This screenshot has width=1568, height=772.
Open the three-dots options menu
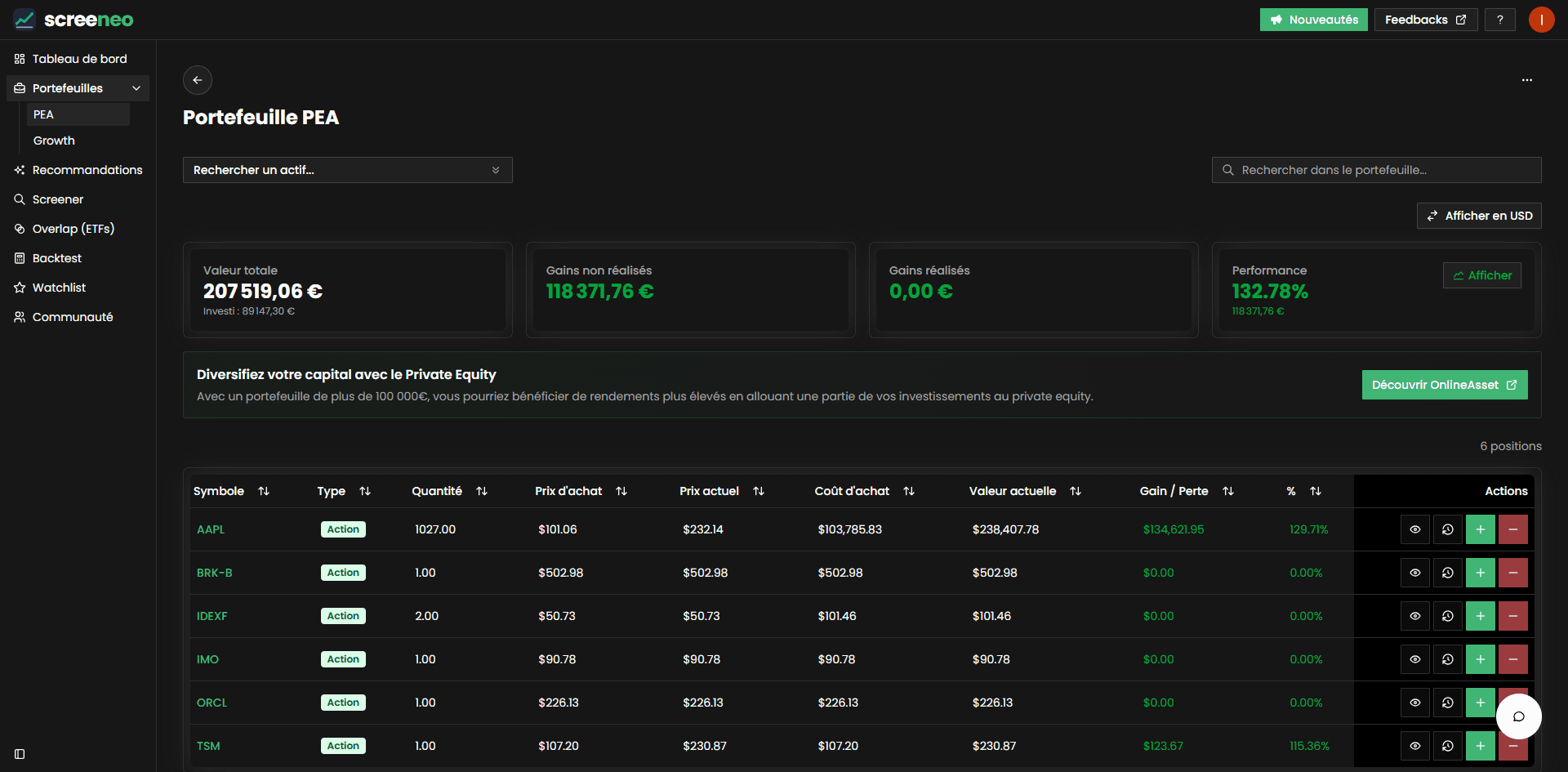(x=1526, y=80)
